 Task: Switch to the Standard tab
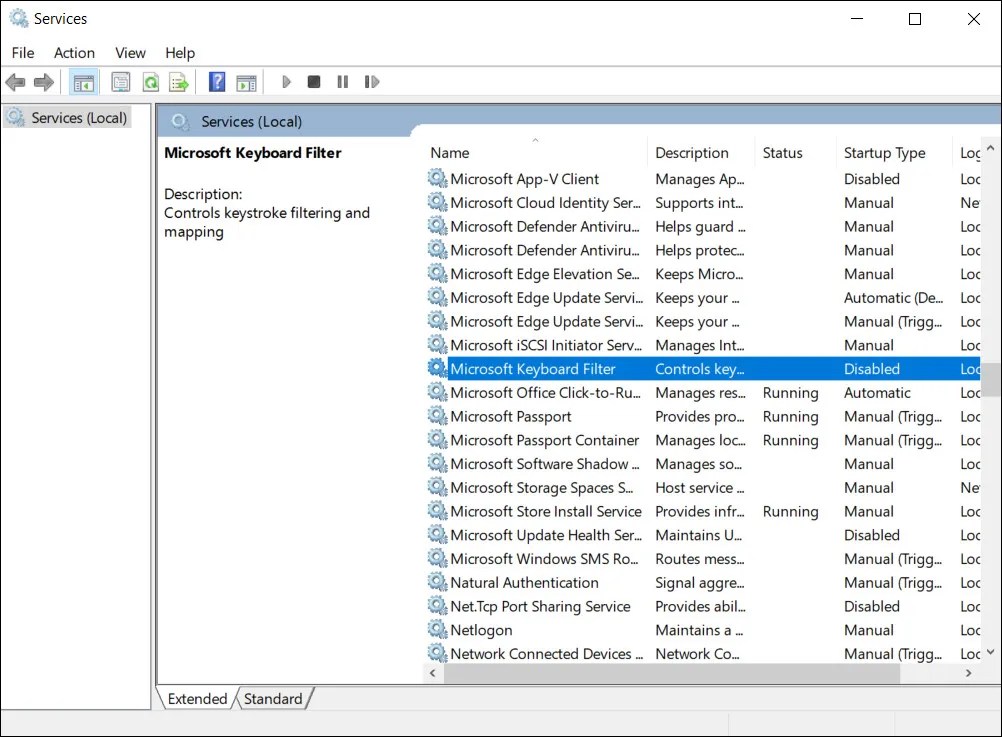(273, 698)
